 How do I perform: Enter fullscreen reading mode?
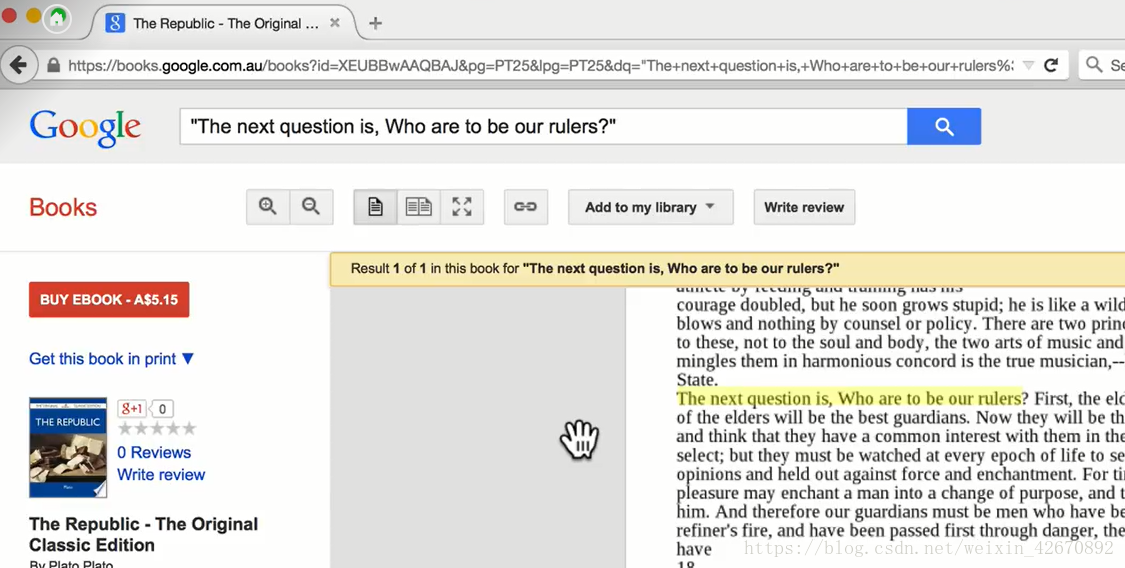(462, 207)
